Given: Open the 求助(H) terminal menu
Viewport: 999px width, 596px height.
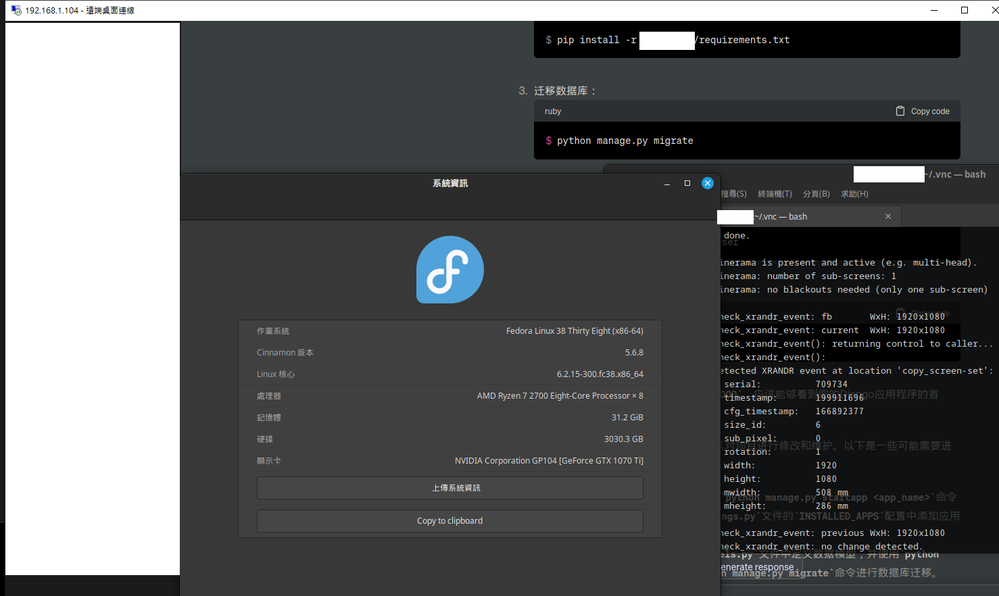Looking at the screenshot, I should point(854,194).
